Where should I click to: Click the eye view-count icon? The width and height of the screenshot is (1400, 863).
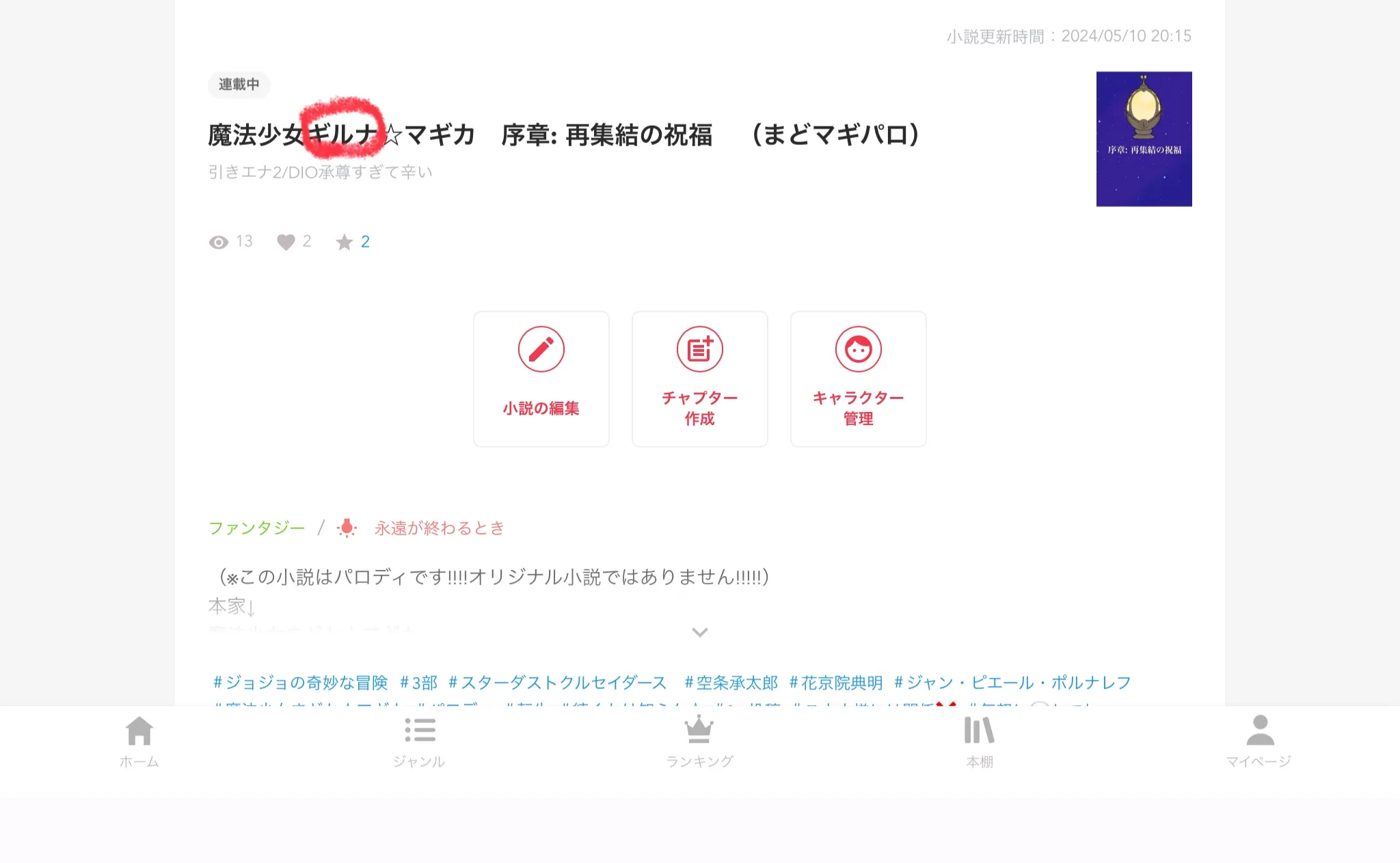pos(219,243)
